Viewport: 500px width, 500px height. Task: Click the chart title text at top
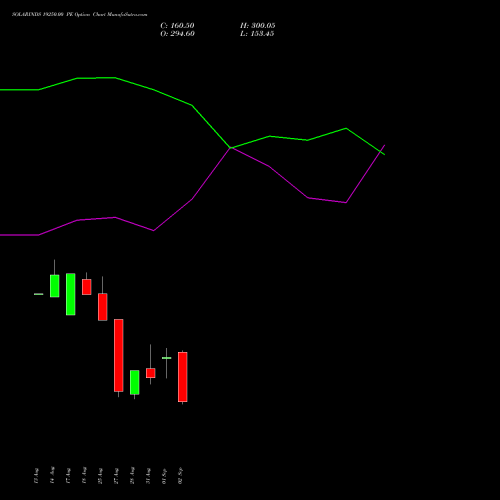tap(79, 15)
